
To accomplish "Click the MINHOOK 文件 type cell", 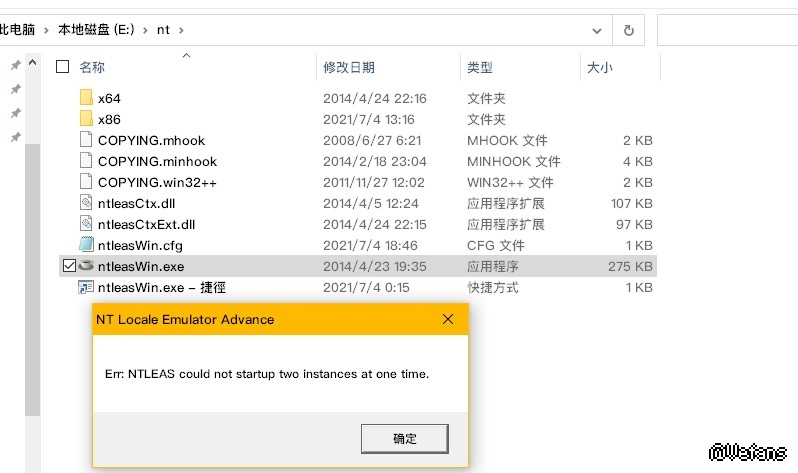I will coord(514,161).
